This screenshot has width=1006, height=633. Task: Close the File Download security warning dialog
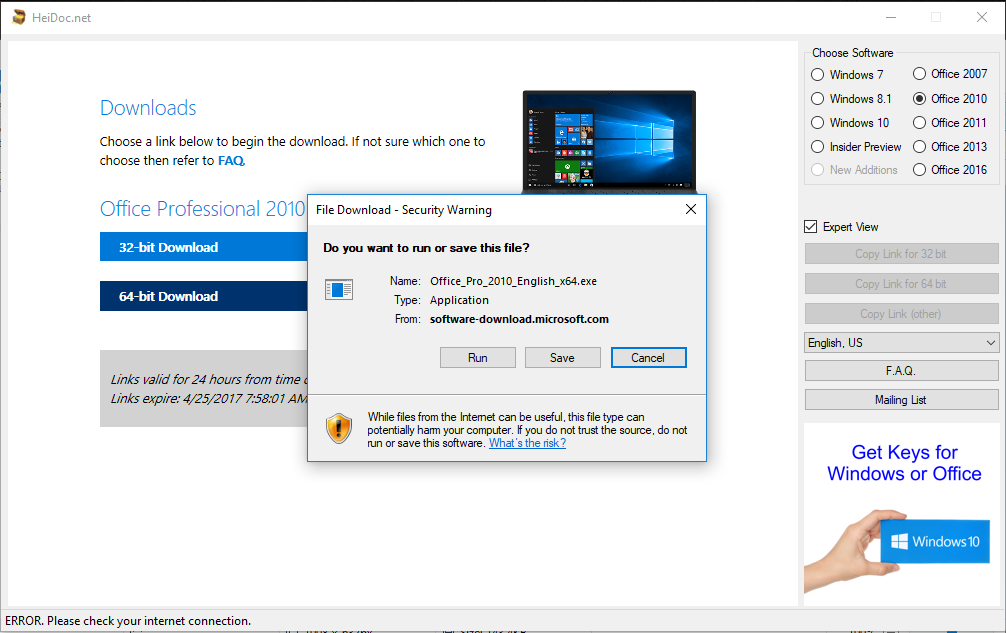coord(690,209)
